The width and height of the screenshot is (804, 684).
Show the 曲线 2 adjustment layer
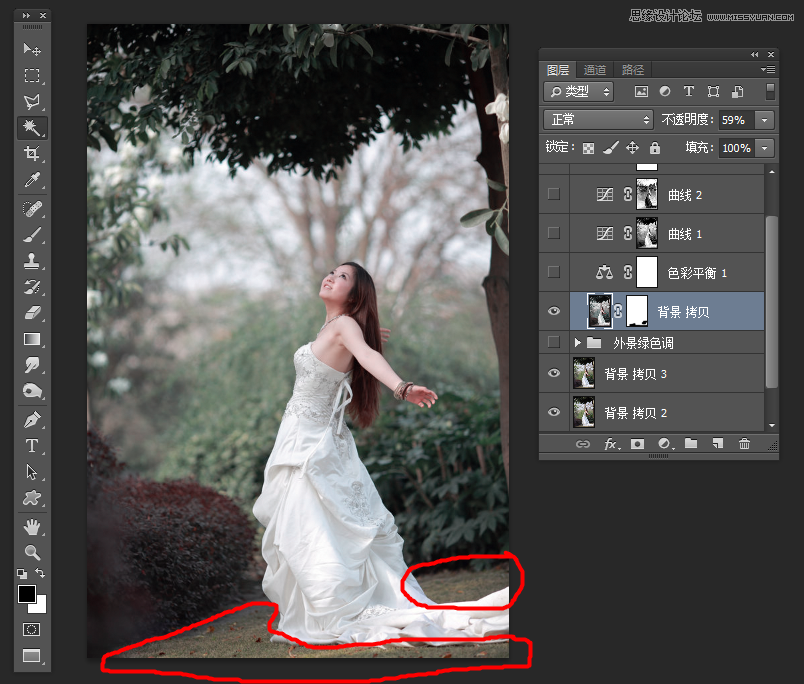coord(553,194)
